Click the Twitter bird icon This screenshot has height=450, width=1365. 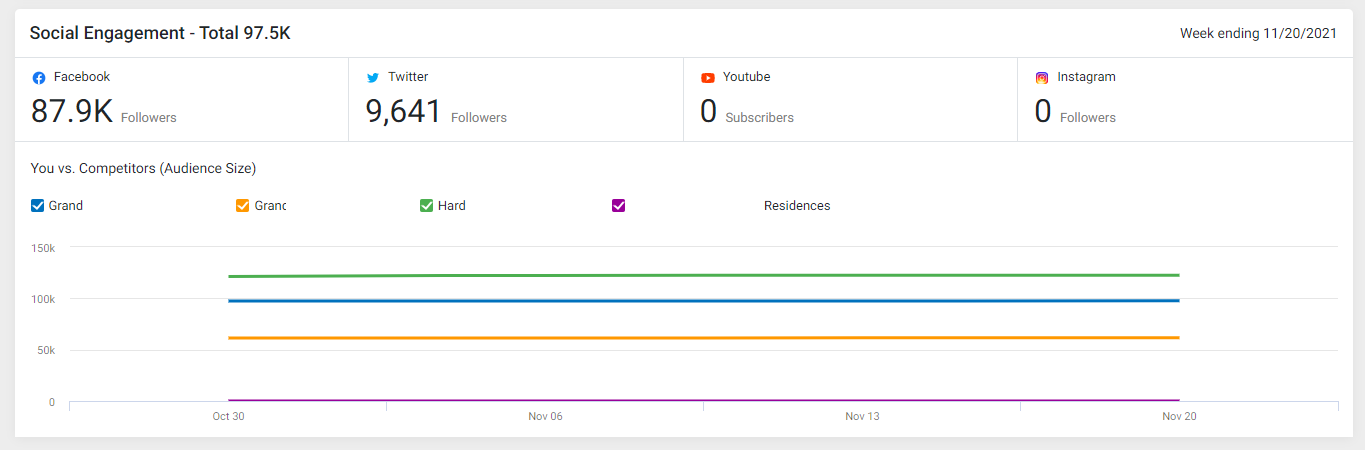(x=373, y=78)
